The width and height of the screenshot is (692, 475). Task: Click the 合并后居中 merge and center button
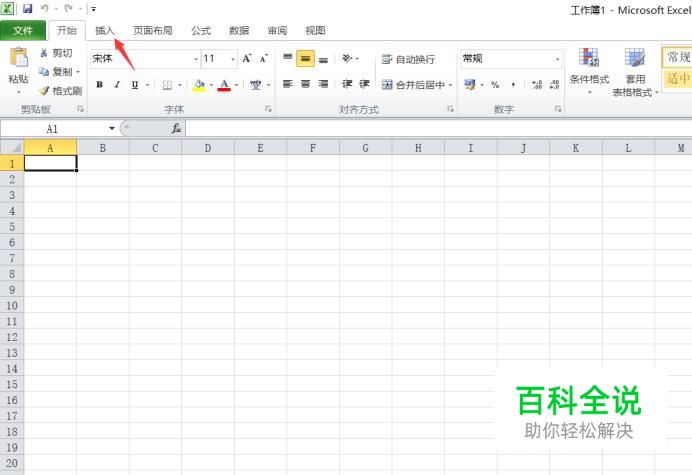coord(413,85)
